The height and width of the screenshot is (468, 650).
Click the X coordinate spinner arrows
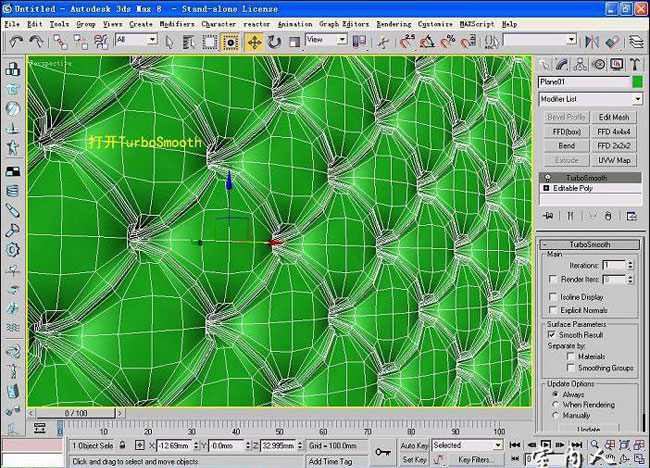[x=196, y=446]
